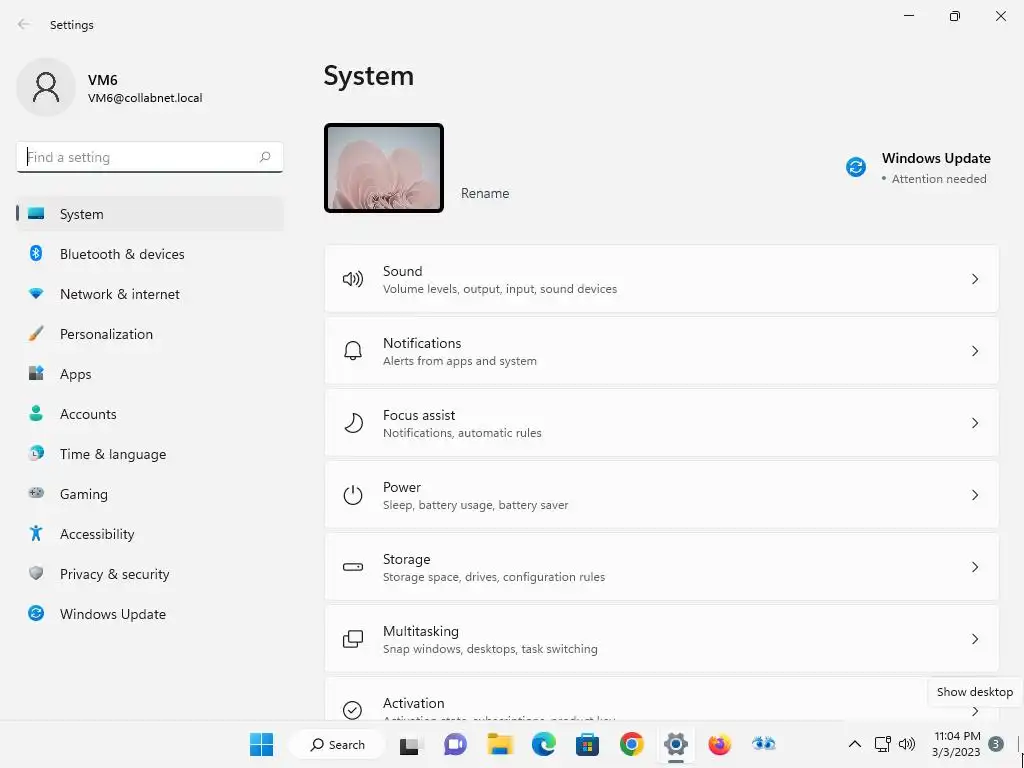Viewport: 1024px width, 768px height.
Task: Click the desktop wallpaper thumbnail
Action: point(384,168)
